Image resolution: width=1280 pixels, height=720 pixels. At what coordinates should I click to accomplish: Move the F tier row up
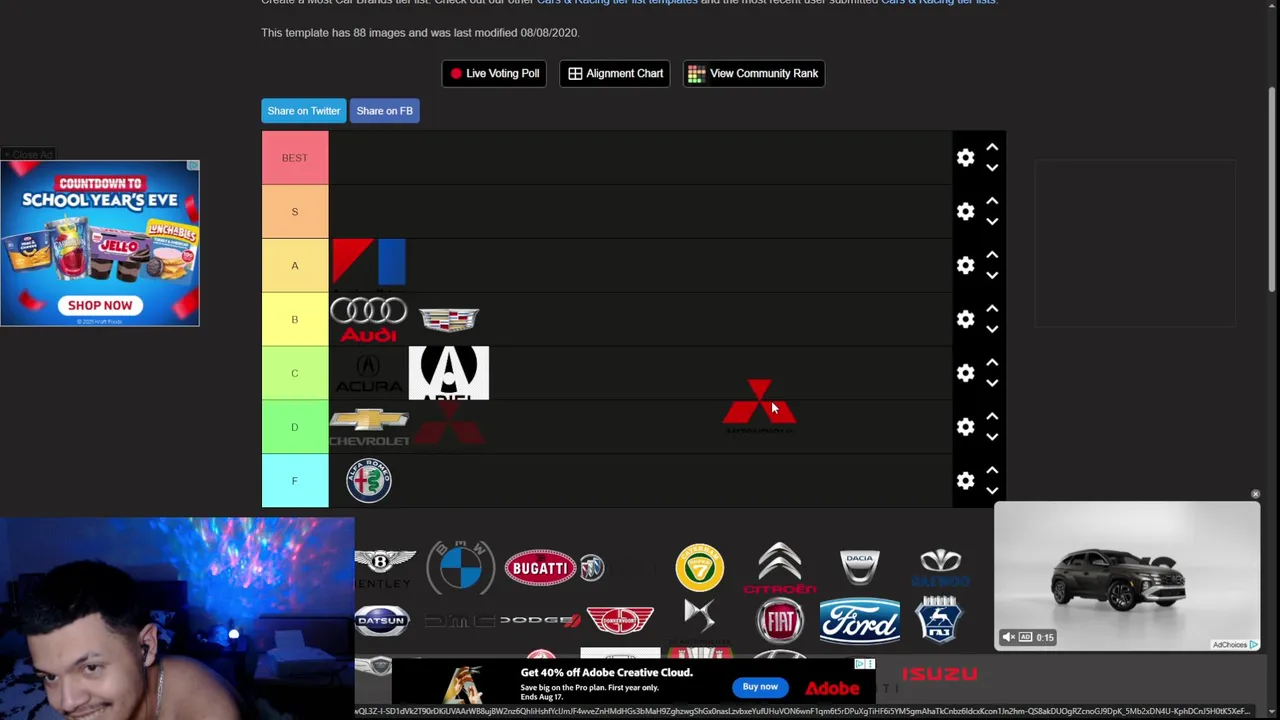click(992, 471)
